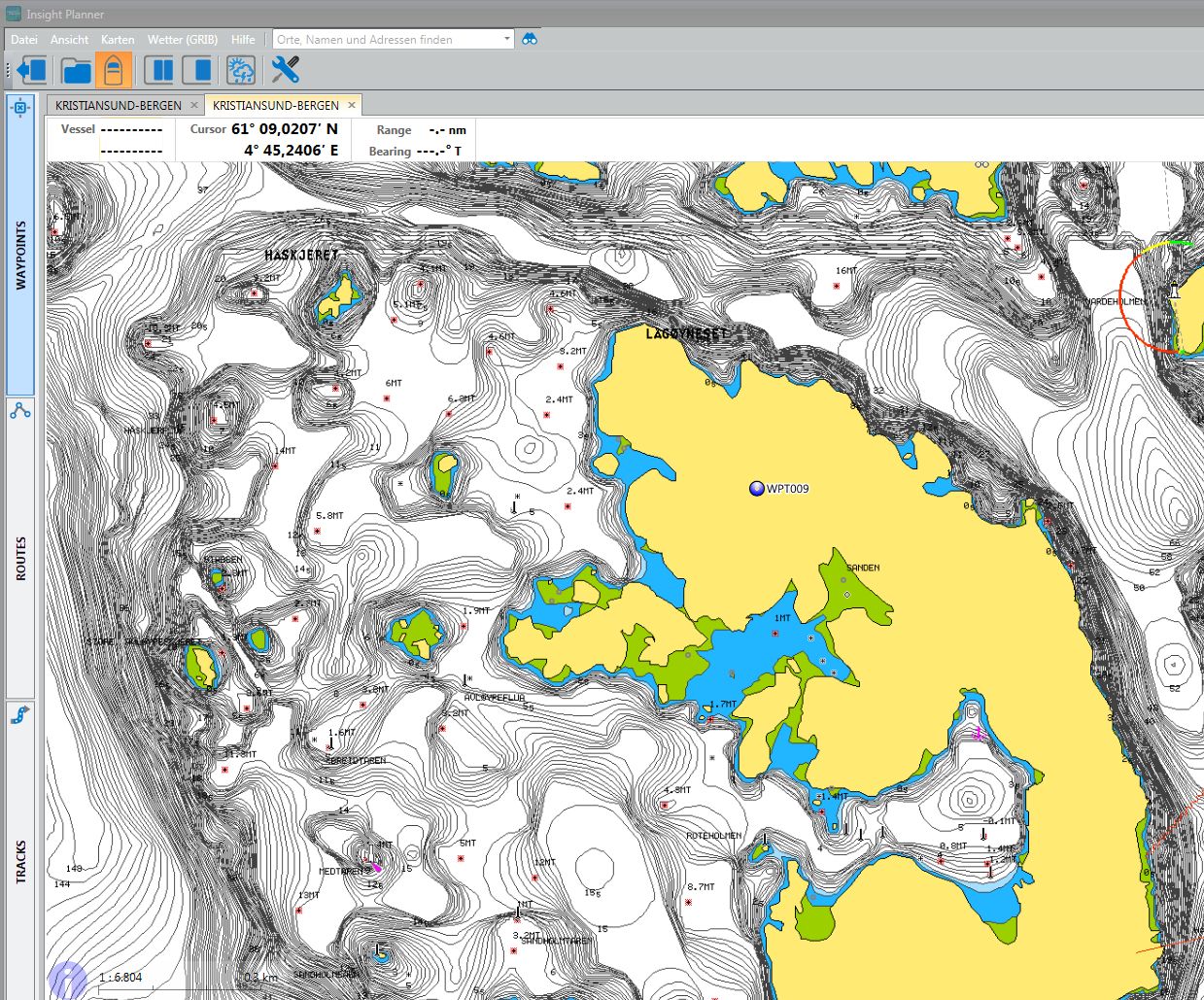Open the ROUTES side panel
The width and height of the screenshot is (1204, 1000).
pyautogui.click(x=20, y=558)
